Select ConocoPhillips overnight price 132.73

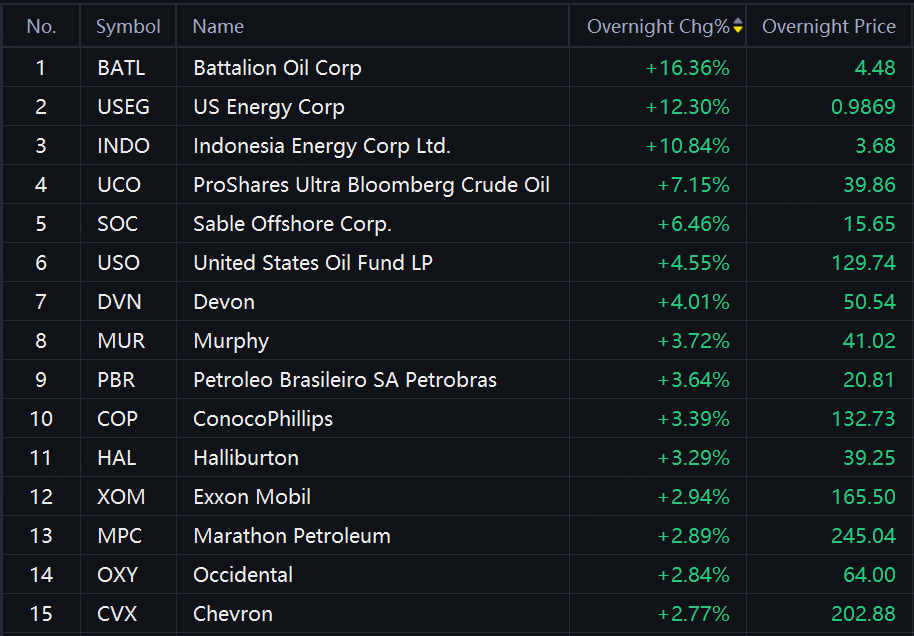863,419
